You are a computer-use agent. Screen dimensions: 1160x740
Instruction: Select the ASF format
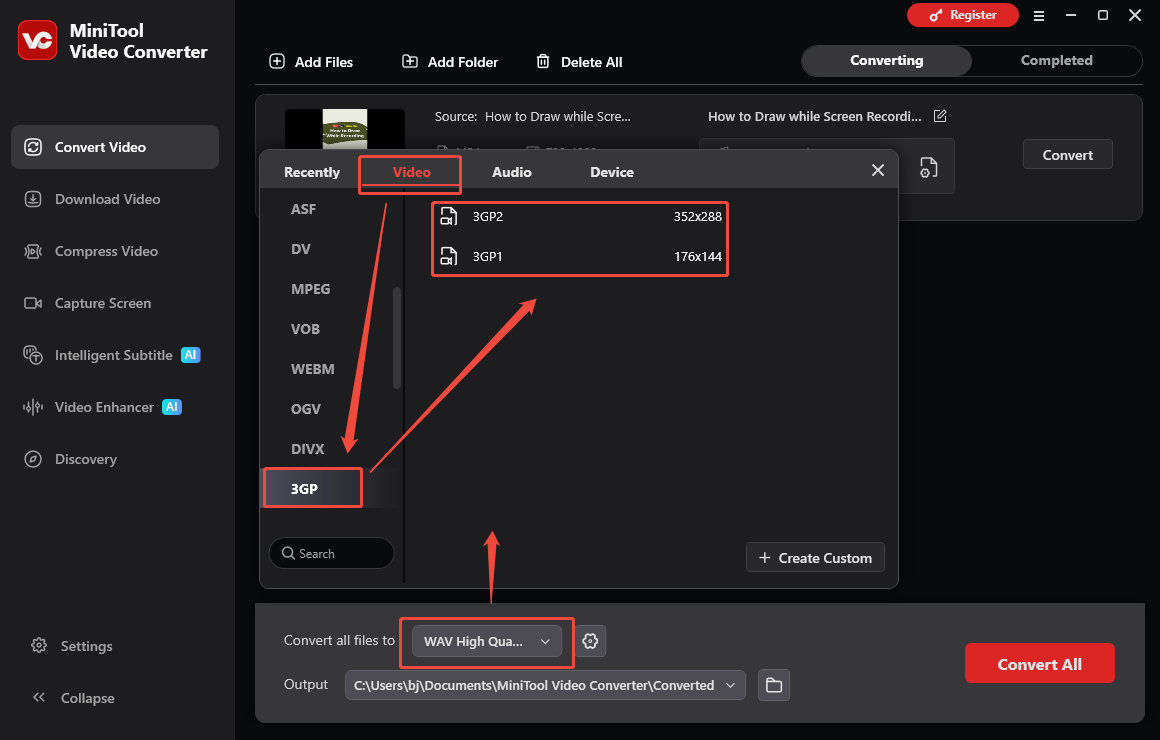[303, 209]
